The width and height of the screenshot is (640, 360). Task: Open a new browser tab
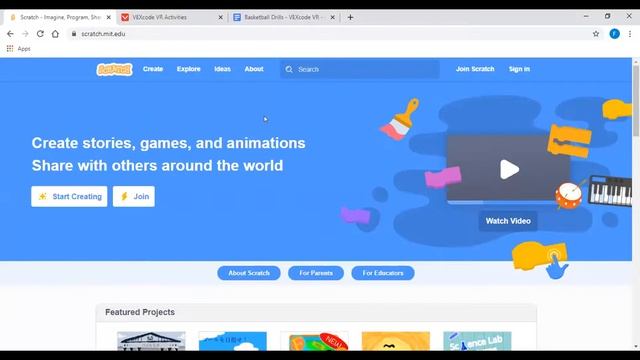350,18
